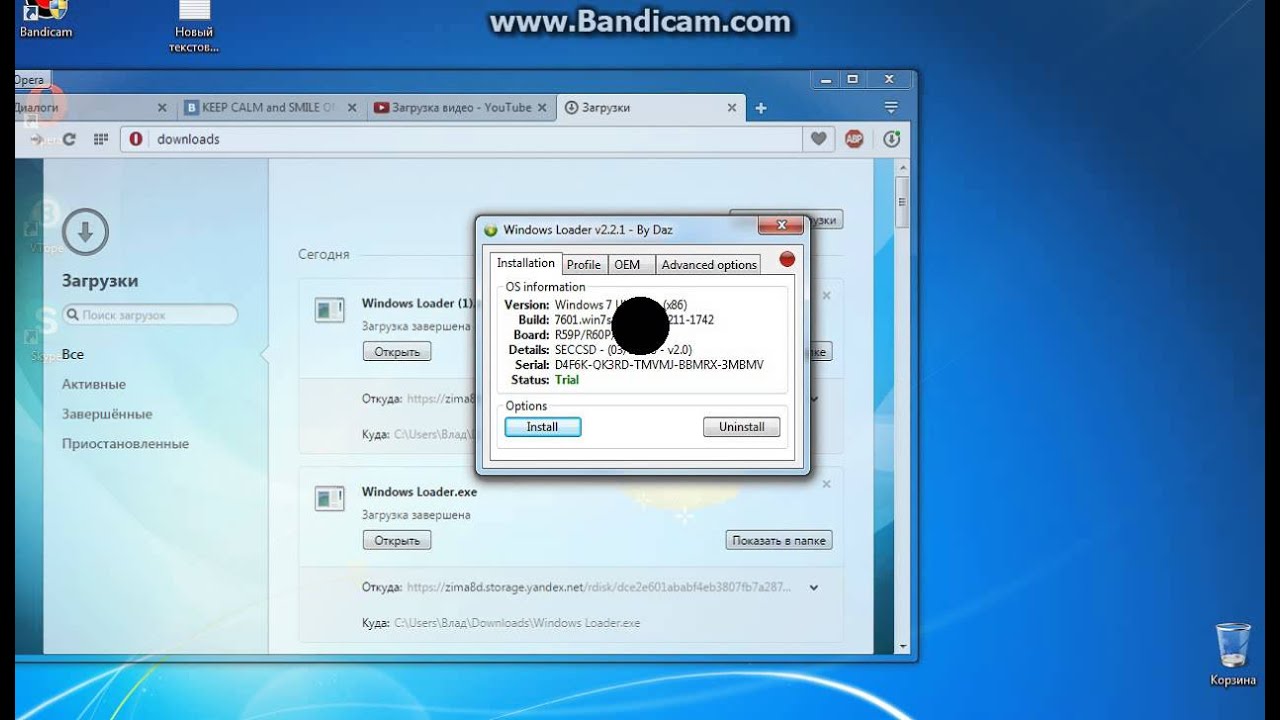Remove Windows Loader.exe from list
Viewport: 1280px width, 720px height.
point(826,484)
